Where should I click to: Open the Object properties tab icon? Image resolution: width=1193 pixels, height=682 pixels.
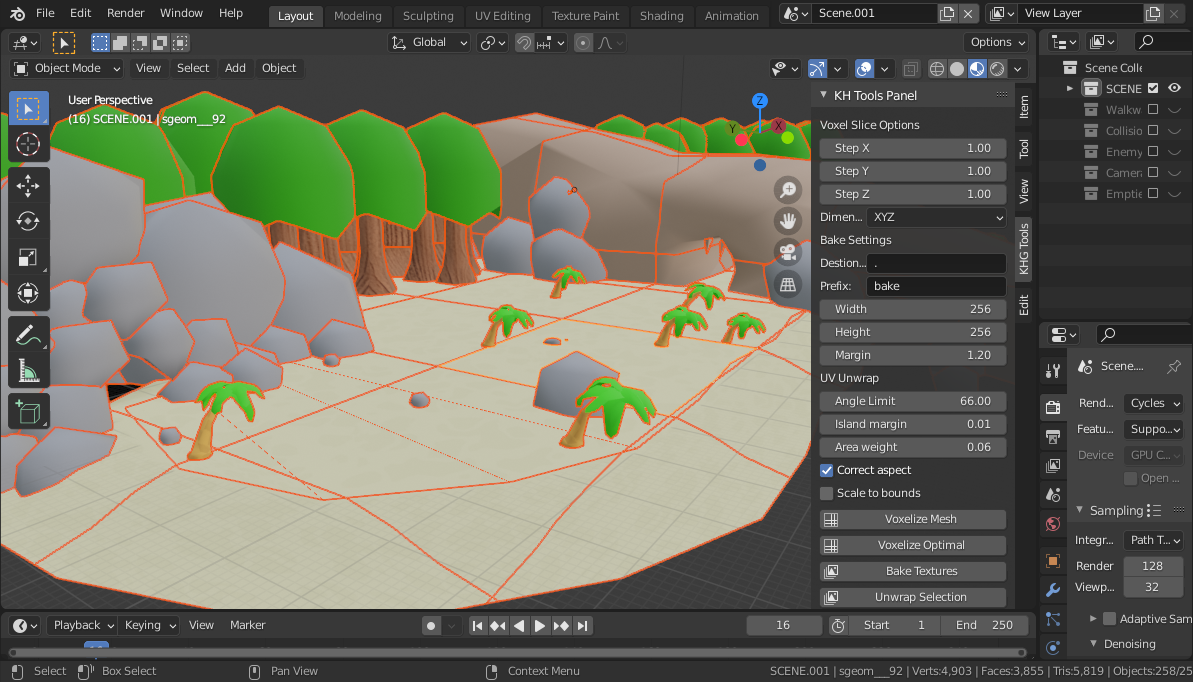pos(1053,561)
